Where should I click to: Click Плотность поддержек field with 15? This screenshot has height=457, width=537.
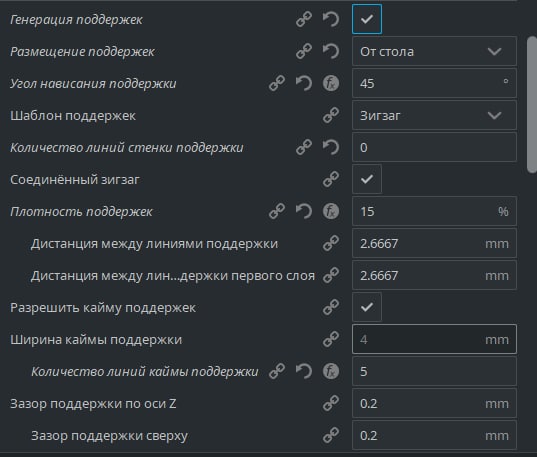(434, 211)
